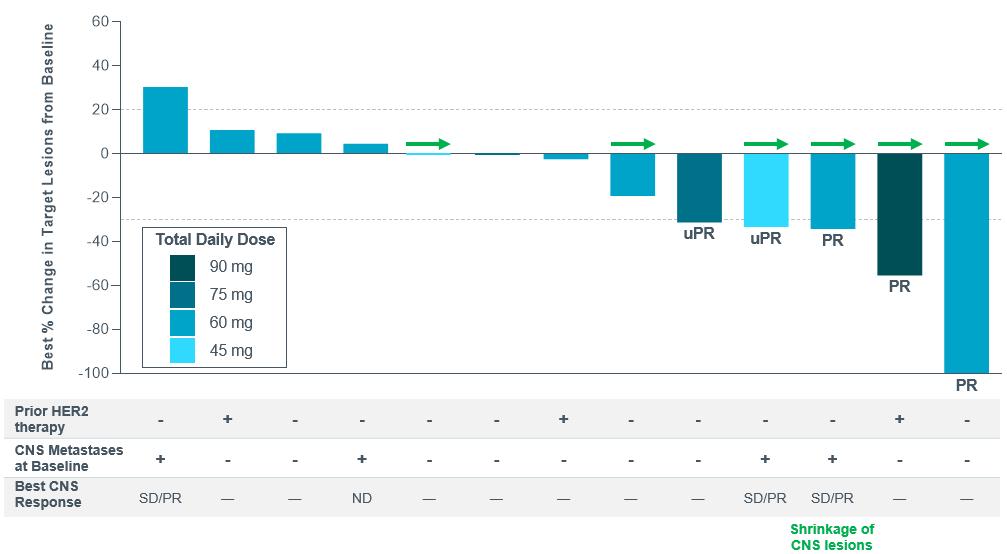Click the leftmost green arrow on the chart
The image size is (1007, 554).
(428, 144)
